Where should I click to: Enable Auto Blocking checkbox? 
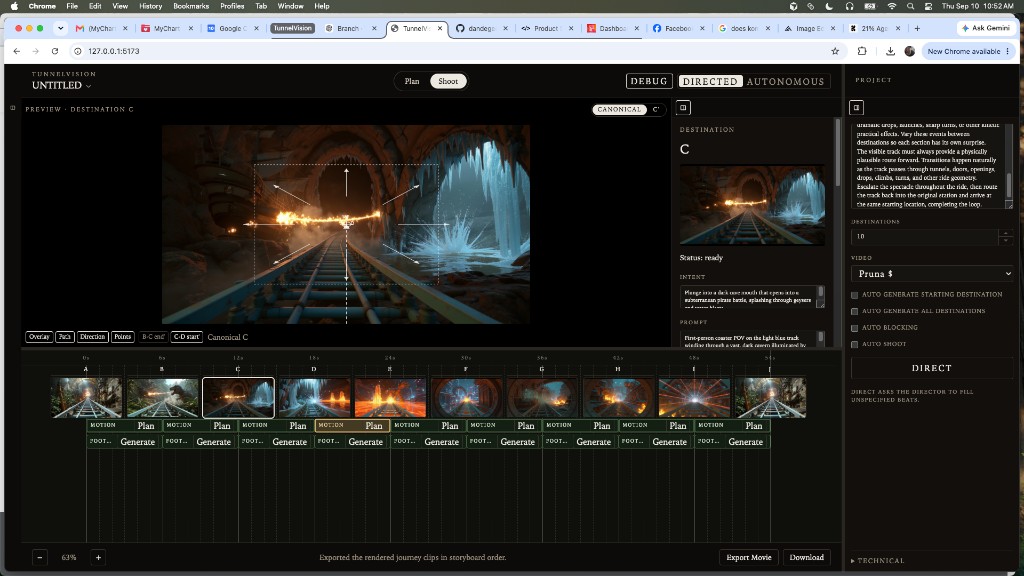pyautogui.click(x=854, y=328)
